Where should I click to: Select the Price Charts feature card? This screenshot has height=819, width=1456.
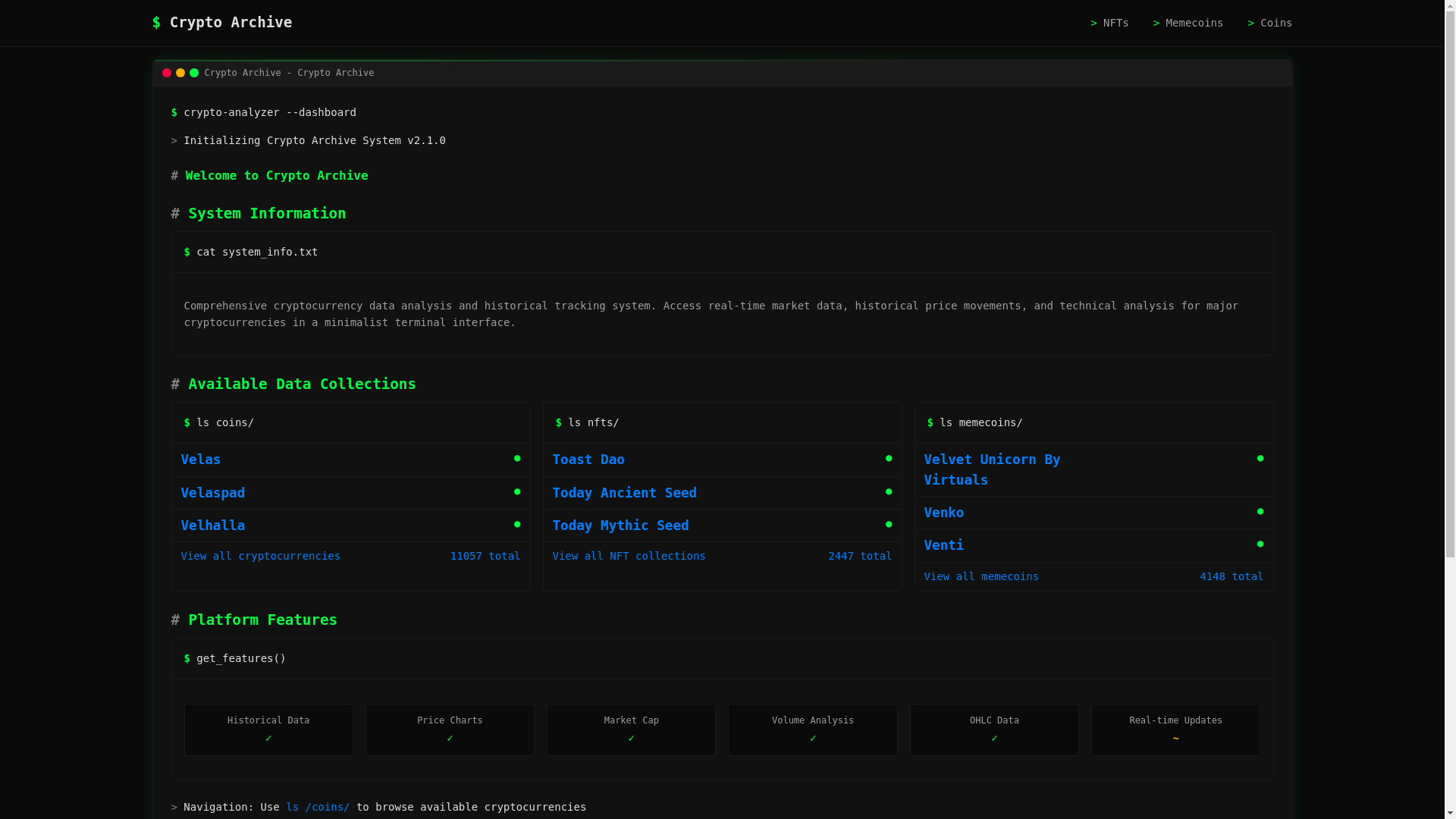[x=450, y=730]
